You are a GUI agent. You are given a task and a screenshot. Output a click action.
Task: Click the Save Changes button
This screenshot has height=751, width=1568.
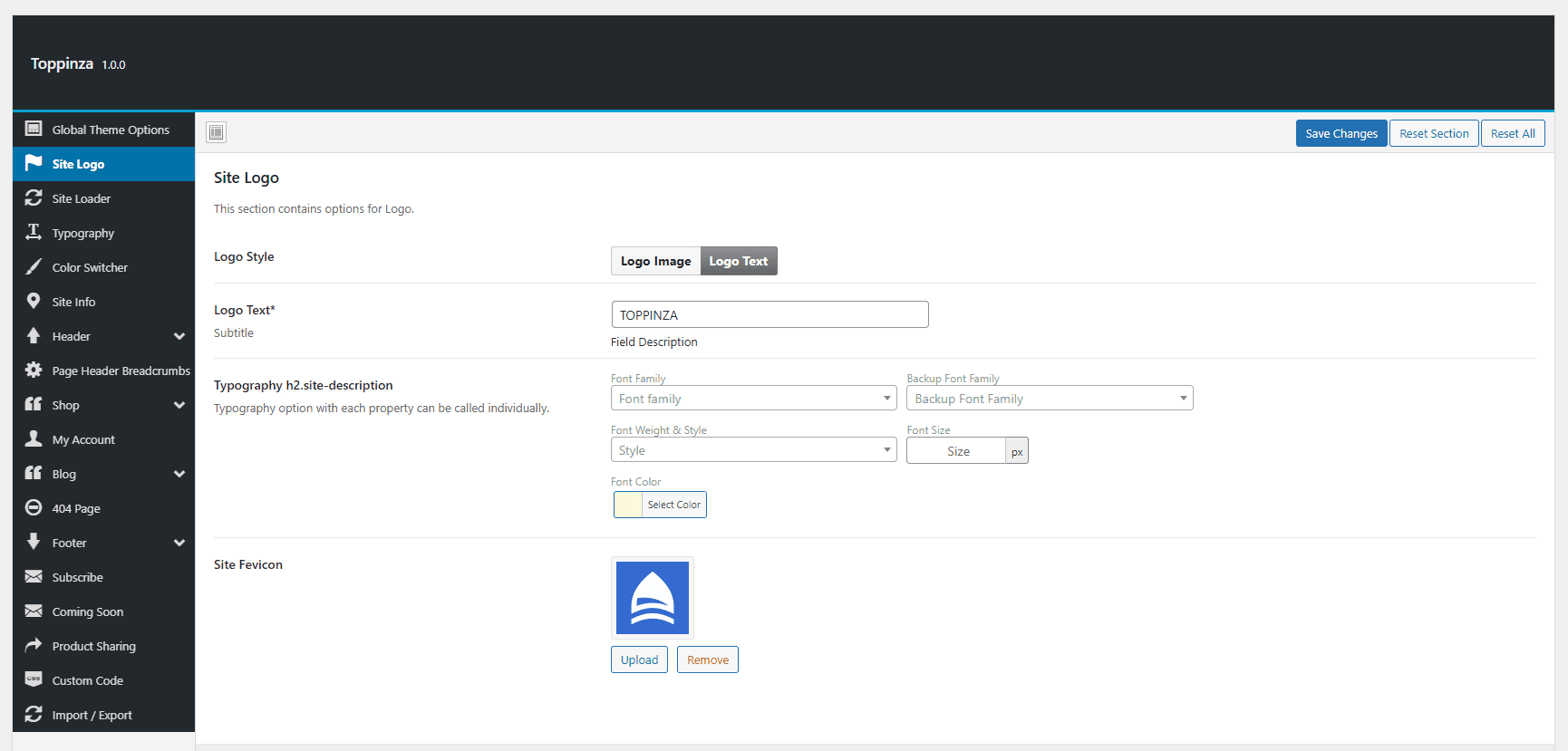tap(1341, 133)
